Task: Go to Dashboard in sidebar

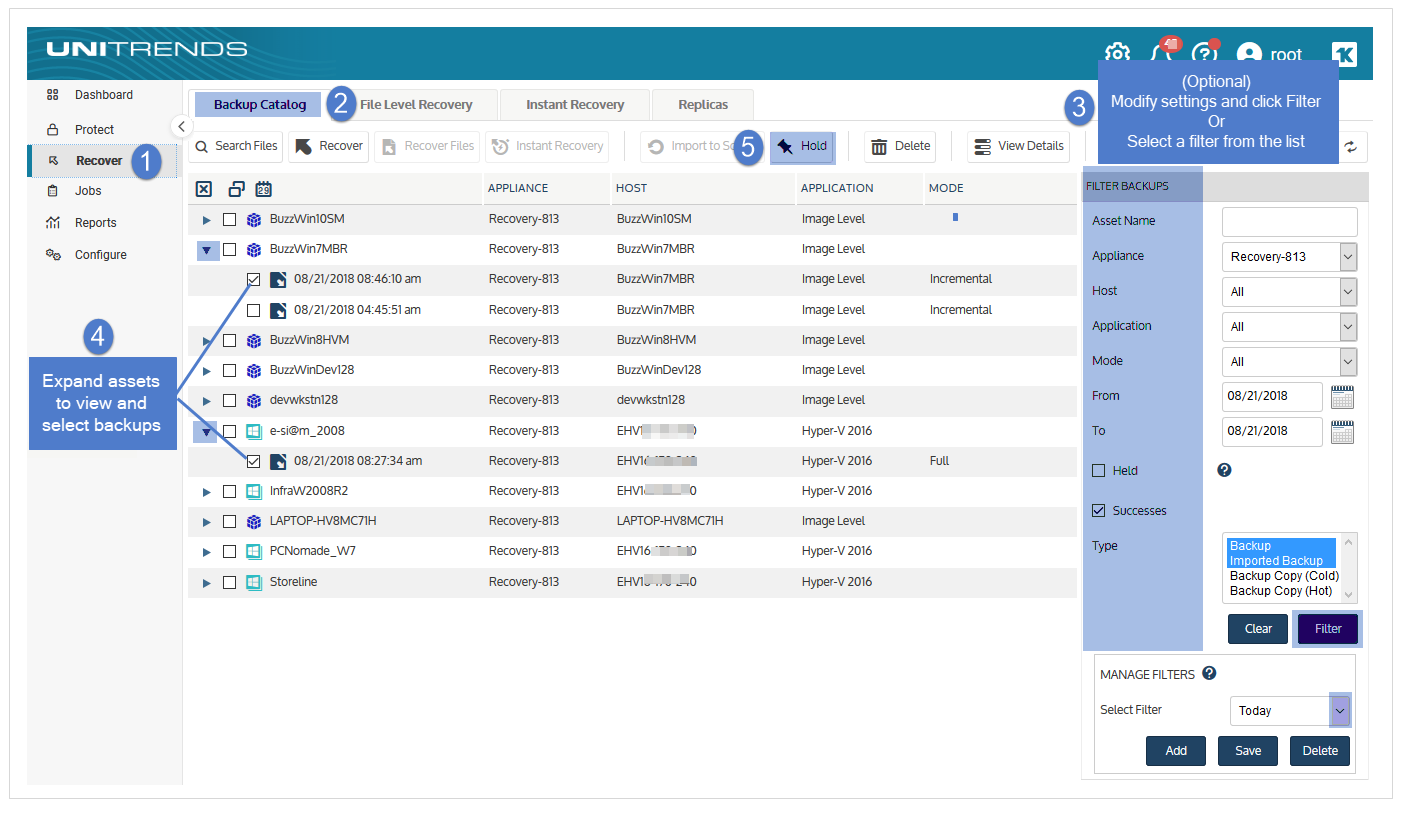Action: [103, 95]
